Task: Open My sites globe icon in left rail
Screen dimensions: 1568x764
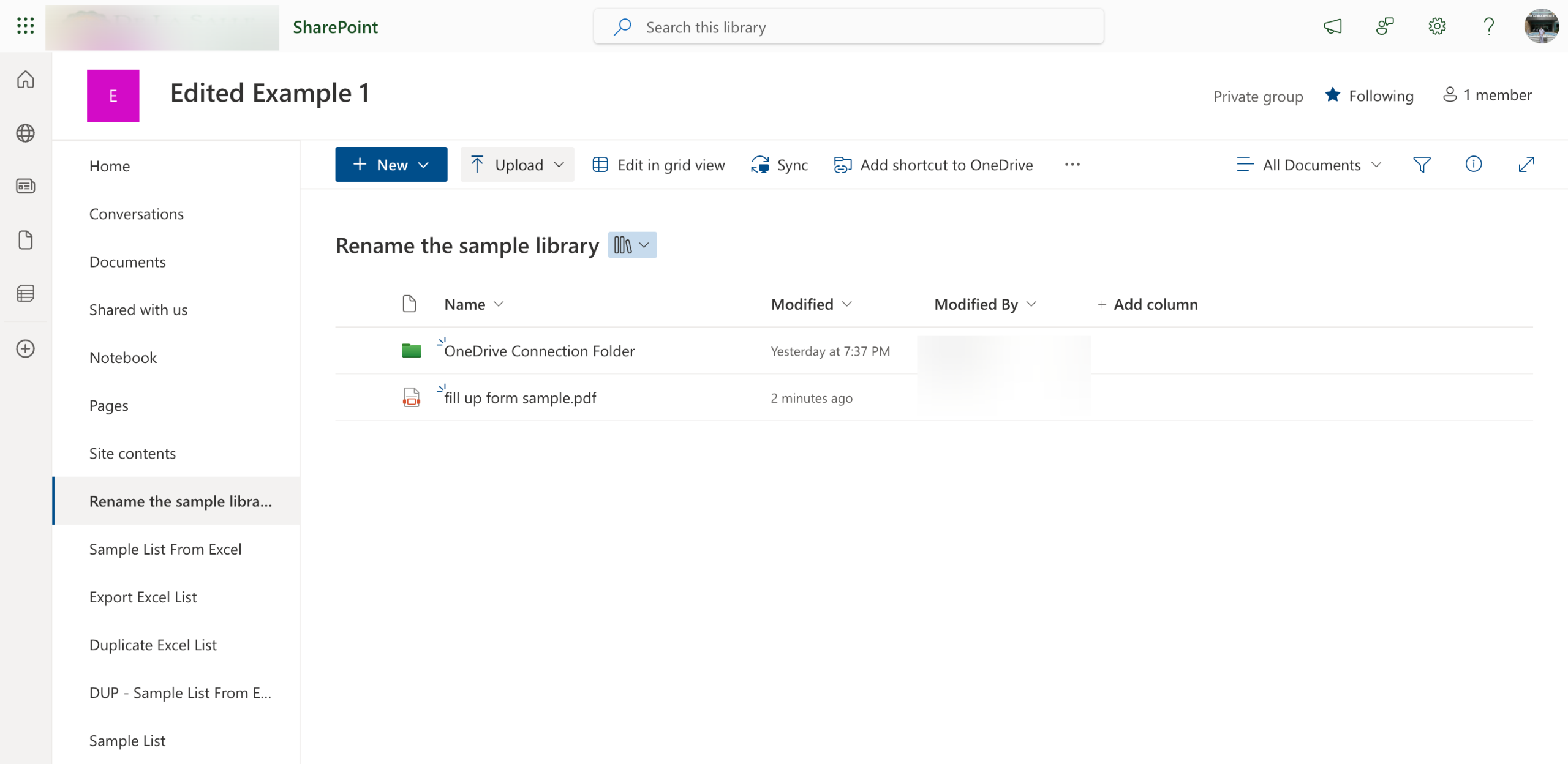Action: pyautogui.click(x=25, y=133)
